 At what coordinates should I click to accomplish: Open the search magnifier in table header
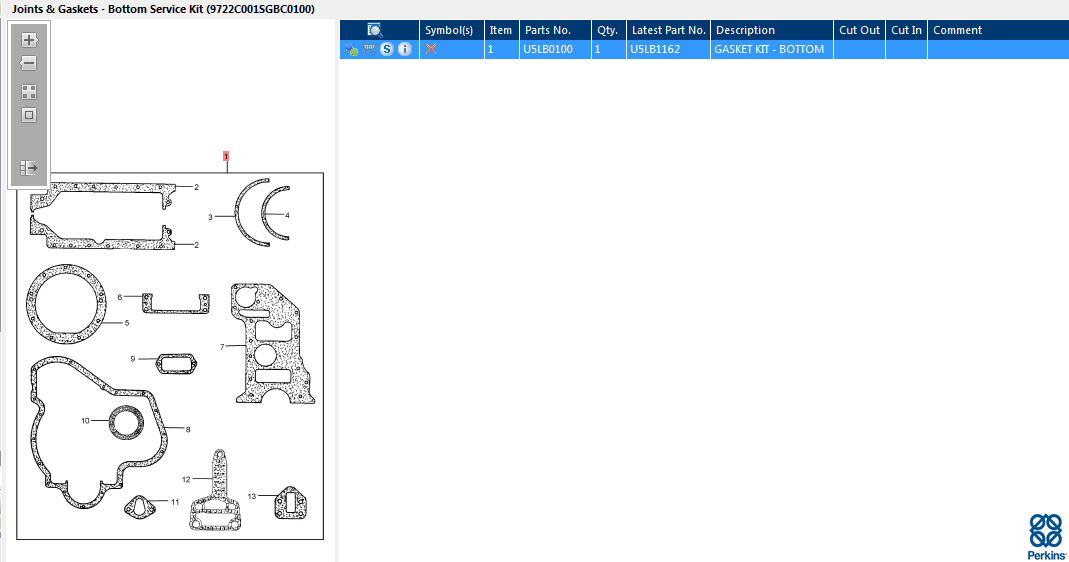point(374,30)
